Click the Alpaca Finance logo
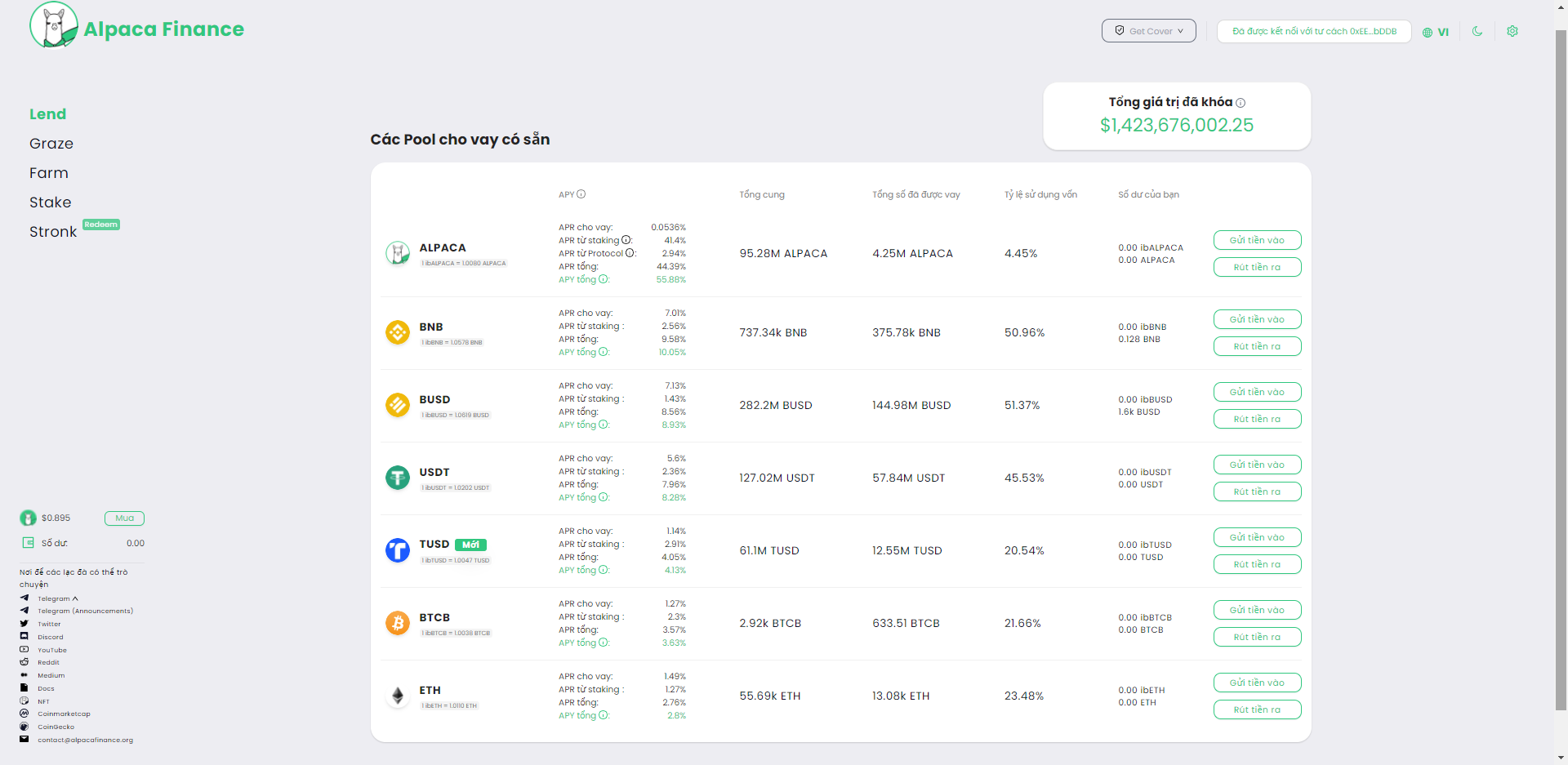The width and height of the screenshot is (1568, 765). click(x=136, y=25)
